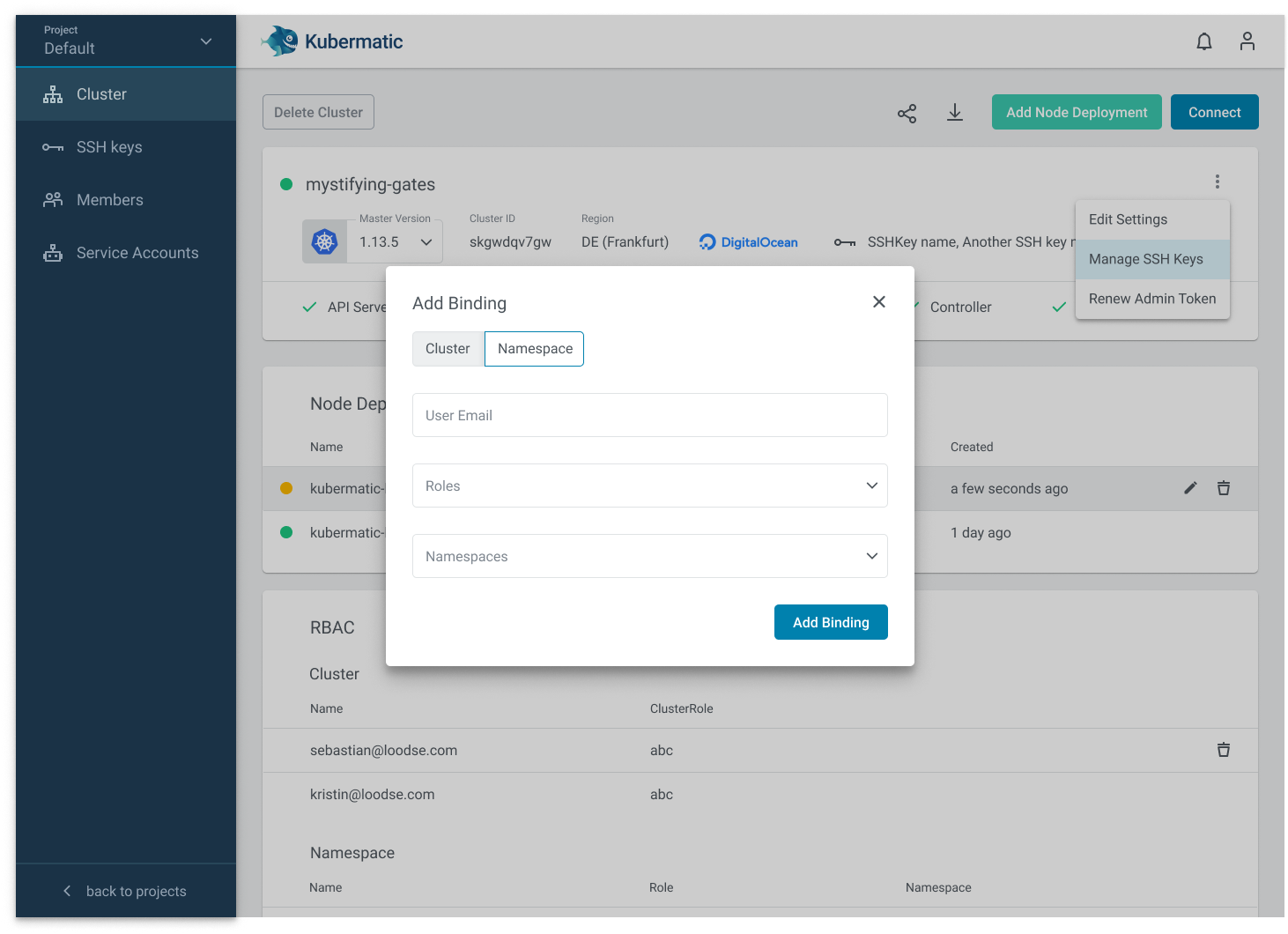Screen dimensions: 1288x934
Task: Select Renew Admin Token option
Action: click(x=1152, y=299)
